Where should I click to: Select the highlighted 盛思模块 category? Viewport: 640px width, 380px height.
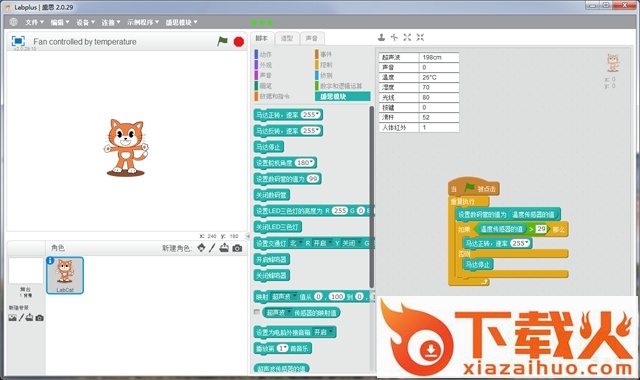[342, 96]
